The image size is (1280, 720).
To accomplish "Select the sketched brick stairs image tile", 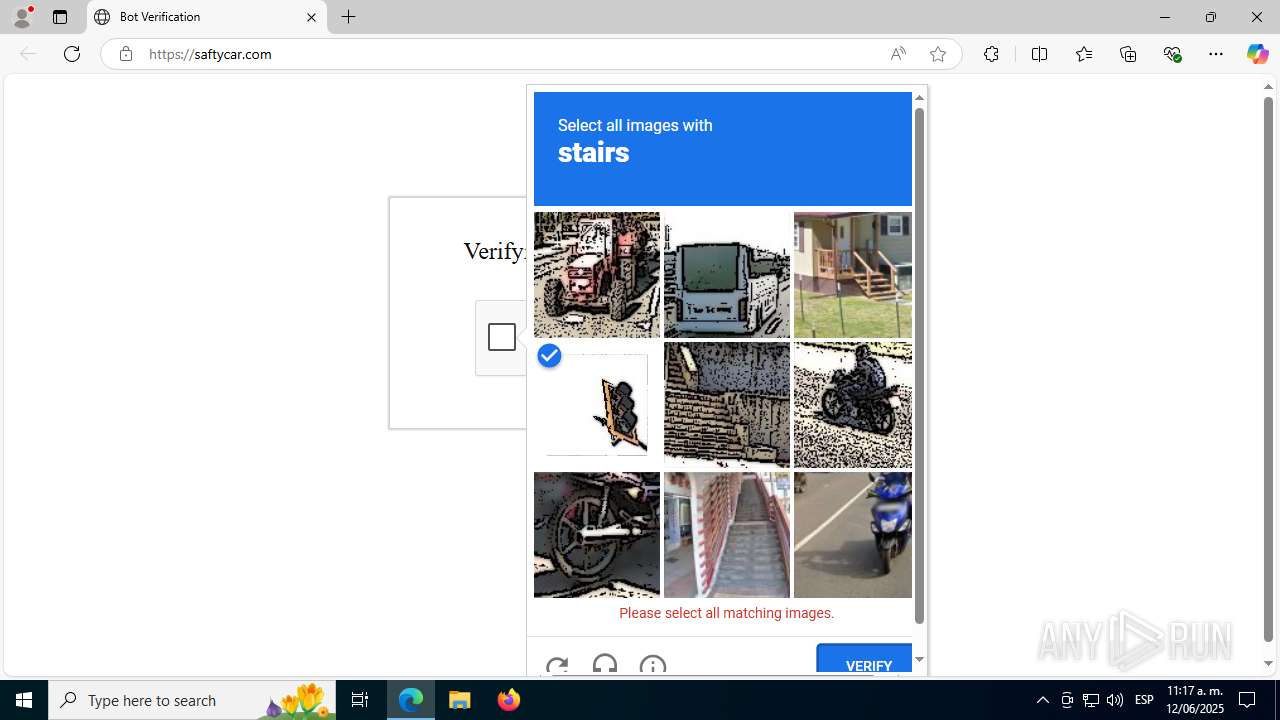I will click(727, 405).
